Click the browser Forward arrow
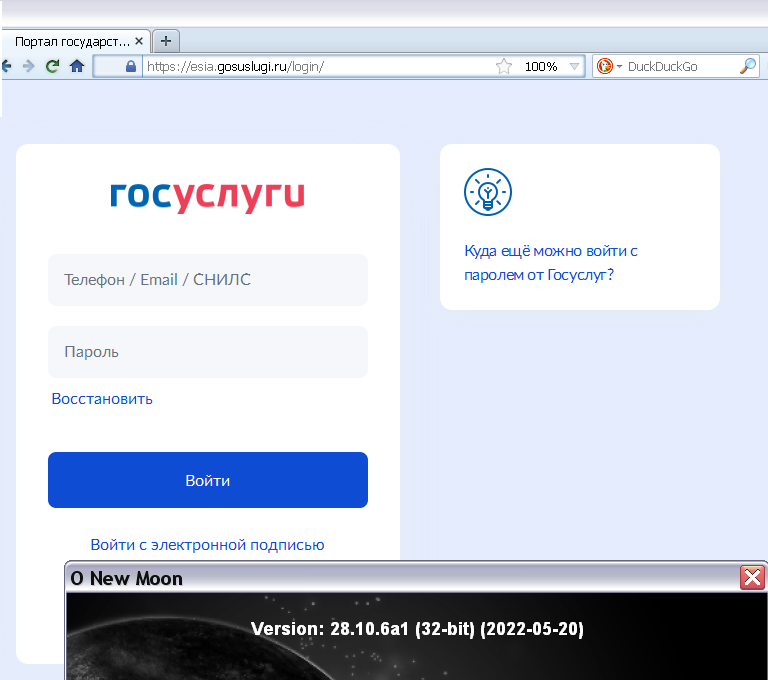 click(28, 66)
